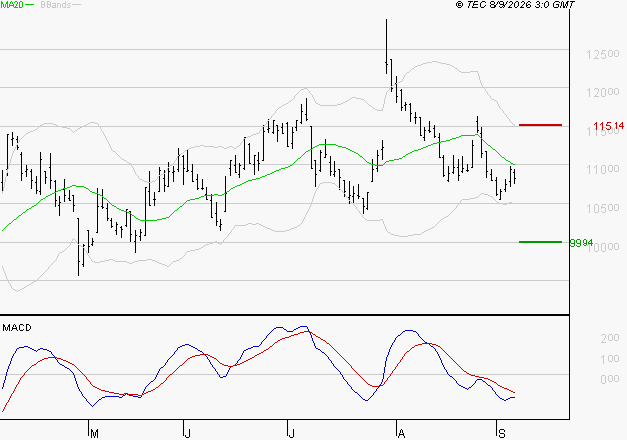
Task: Click the TEC 8/9/2026 copyright text
Action: pyautogui.click(x=515, y=4)
